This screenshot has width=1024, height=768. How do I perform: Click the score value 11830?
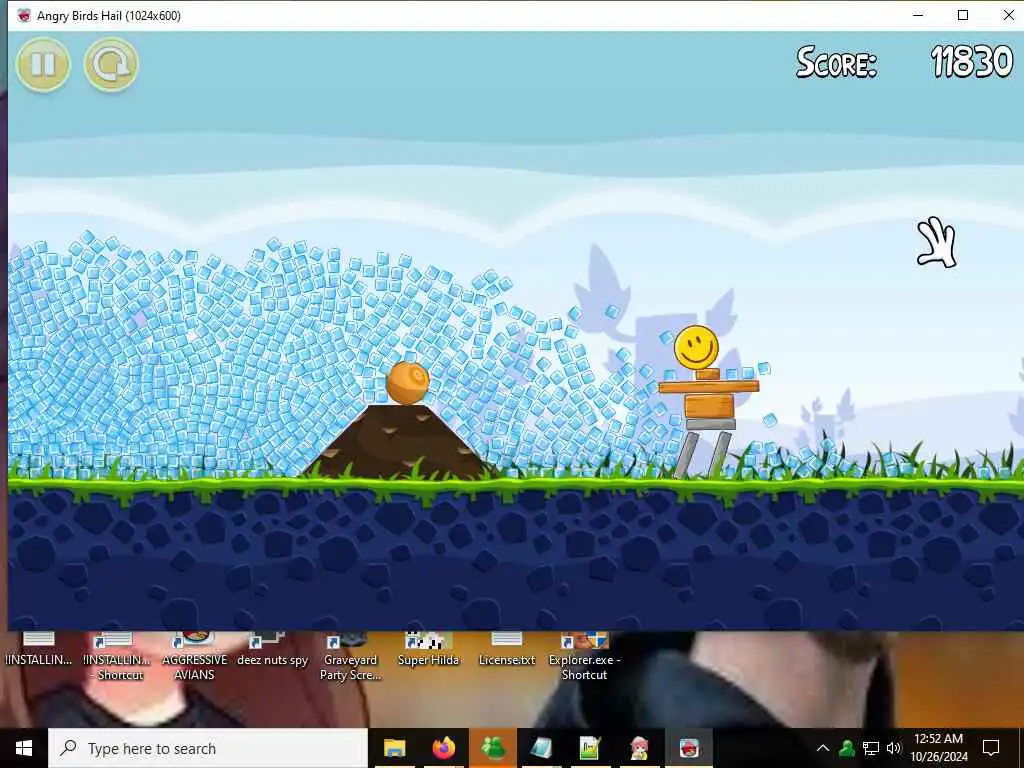(x=972, y=62)
